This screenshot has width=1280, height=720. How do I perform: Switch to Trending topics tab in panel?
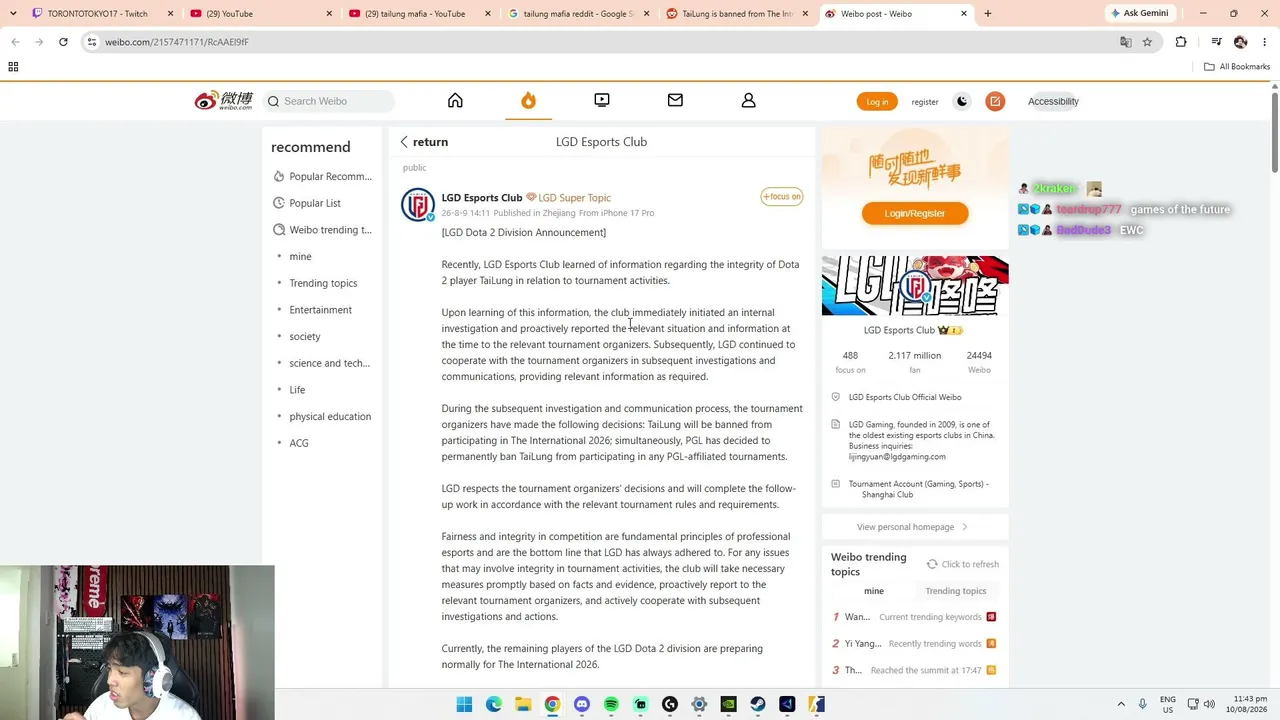[x=956, y=591]
